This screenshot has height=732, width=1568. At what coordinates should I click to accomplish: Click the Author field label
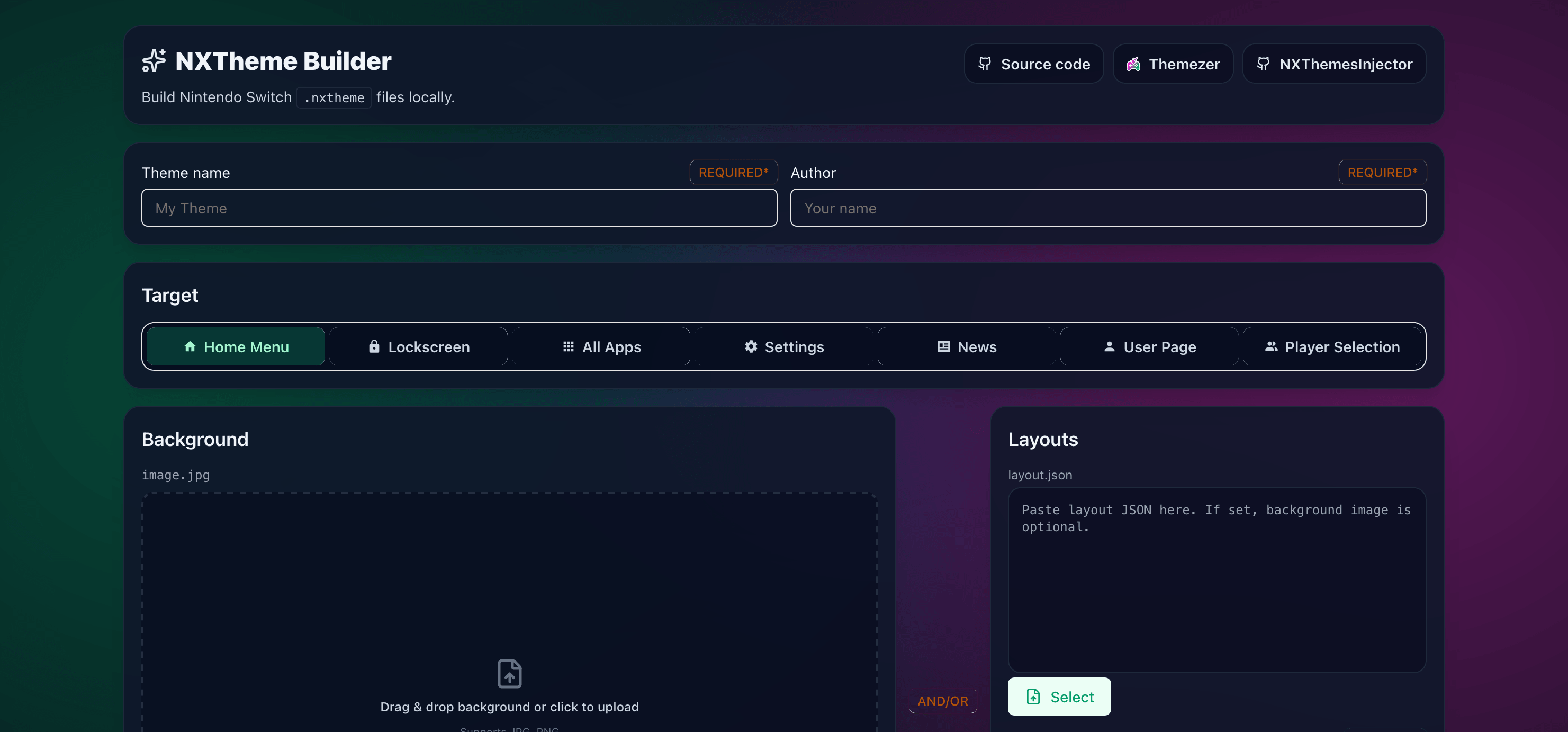click(x=813, y=173)
